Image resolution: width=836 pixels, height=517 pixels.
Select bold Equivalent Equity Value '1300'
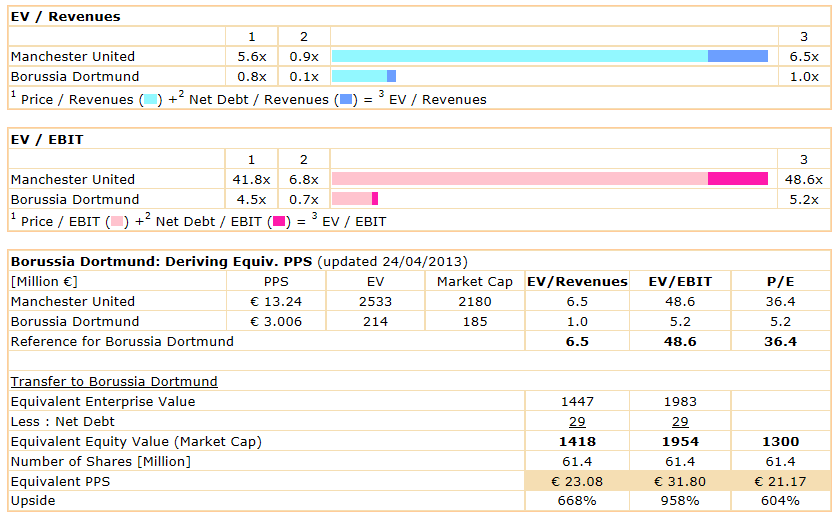781,442
